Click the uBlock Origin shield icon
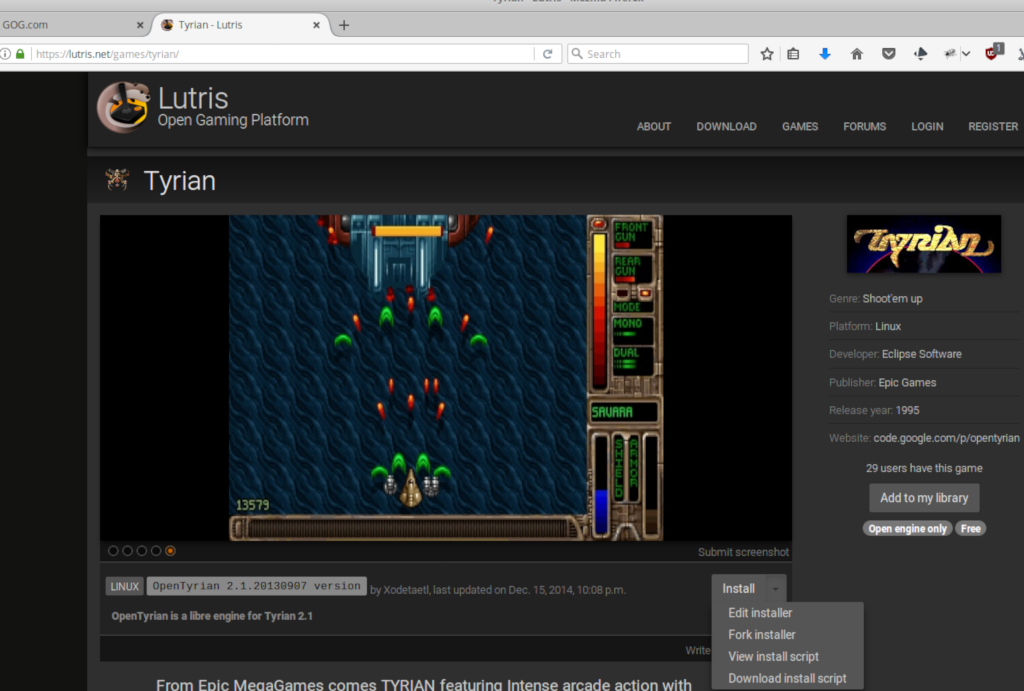The height and width of the screenshot is (691, 1024). [991, 53]
